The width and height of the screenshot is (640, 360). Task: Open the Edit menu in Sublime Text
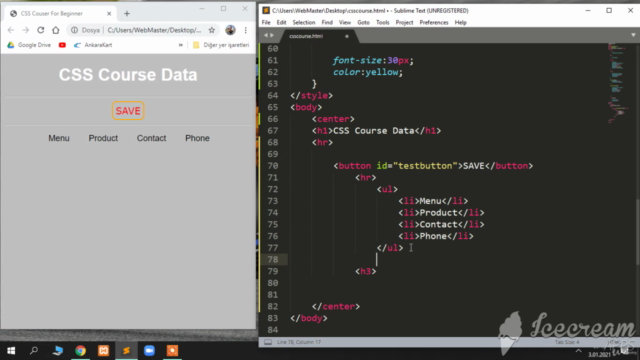tap(281, 22)
